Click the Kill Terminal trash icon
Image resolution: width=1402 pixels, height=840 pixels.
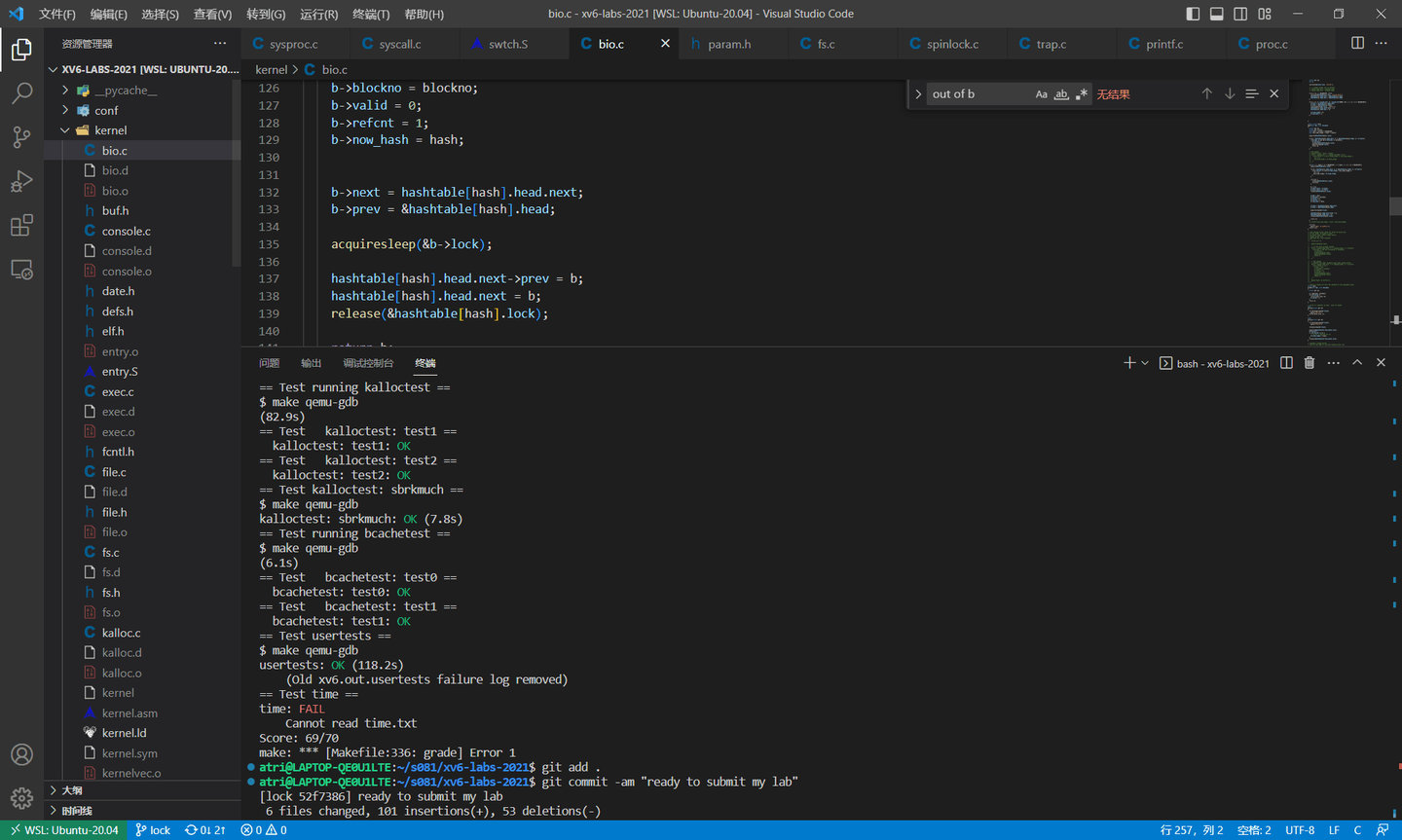pyautogui.click(x=1310, y=363)
